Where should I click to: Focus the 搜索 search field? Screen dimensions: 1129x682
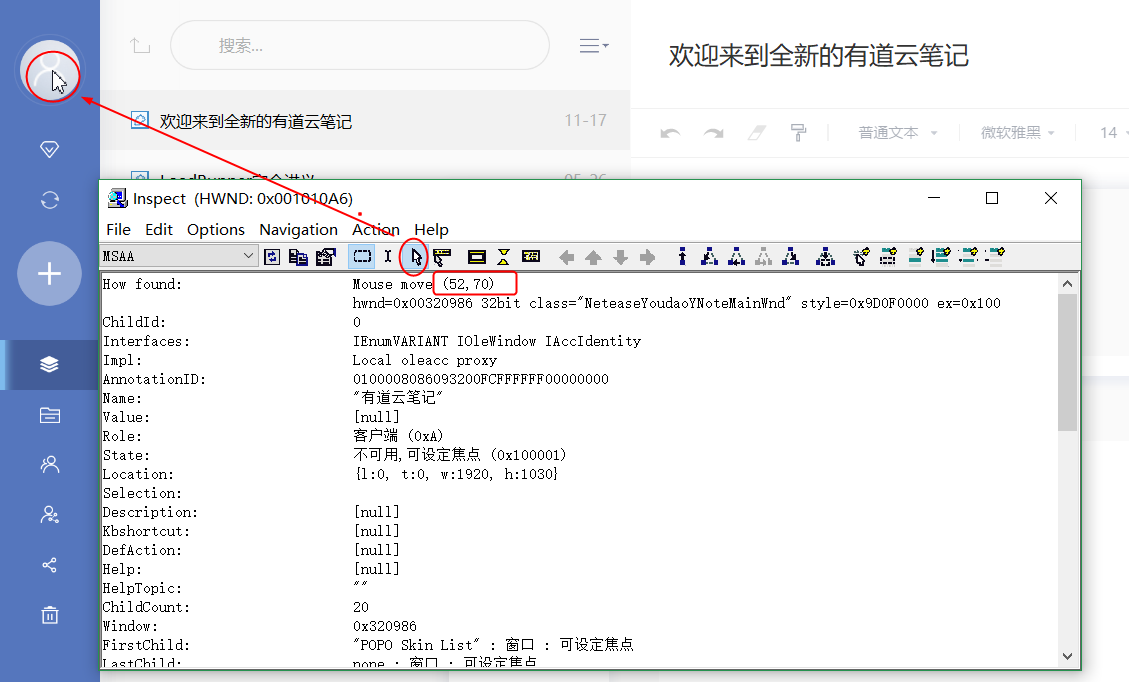[x=360, y=45]
